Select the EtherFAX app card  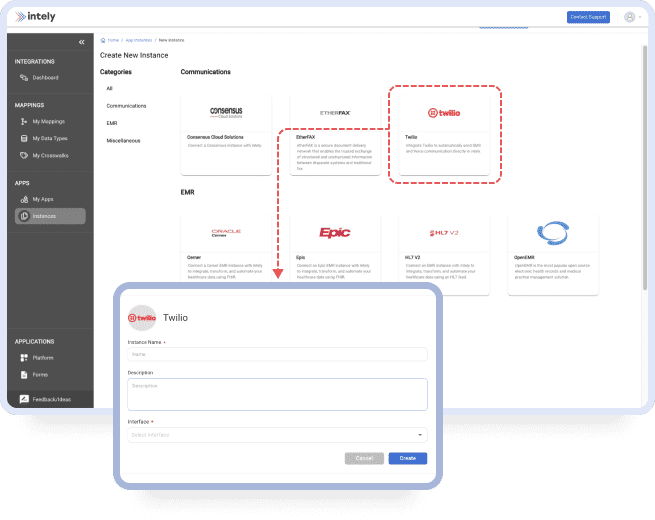click(x=335, y=135)
